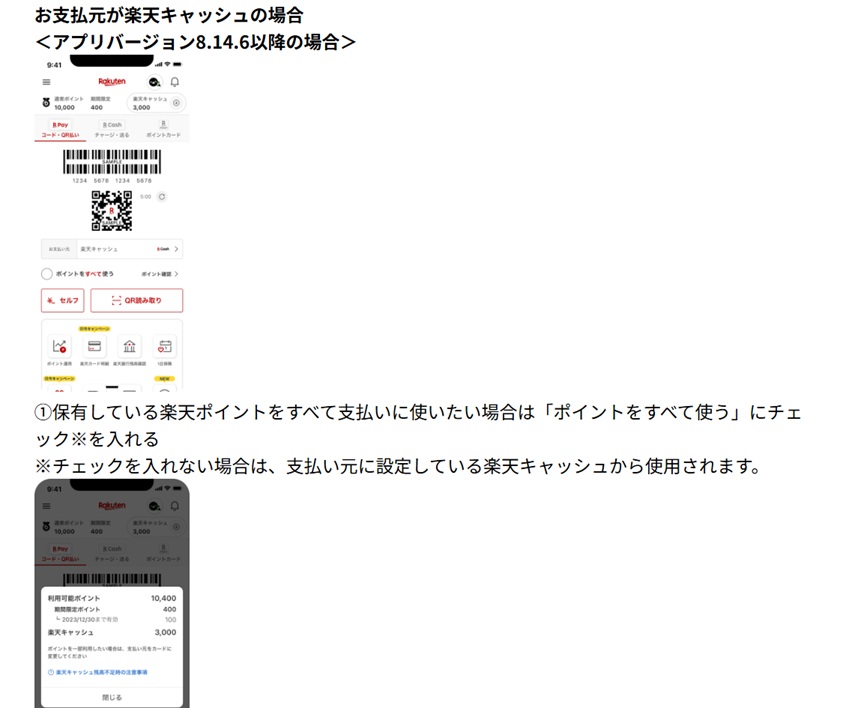Image resolution: width=843 pixels, height=708 pixels.
Task: Tap medal icon in the dimmed lower phone
Action: pos(46,527)
